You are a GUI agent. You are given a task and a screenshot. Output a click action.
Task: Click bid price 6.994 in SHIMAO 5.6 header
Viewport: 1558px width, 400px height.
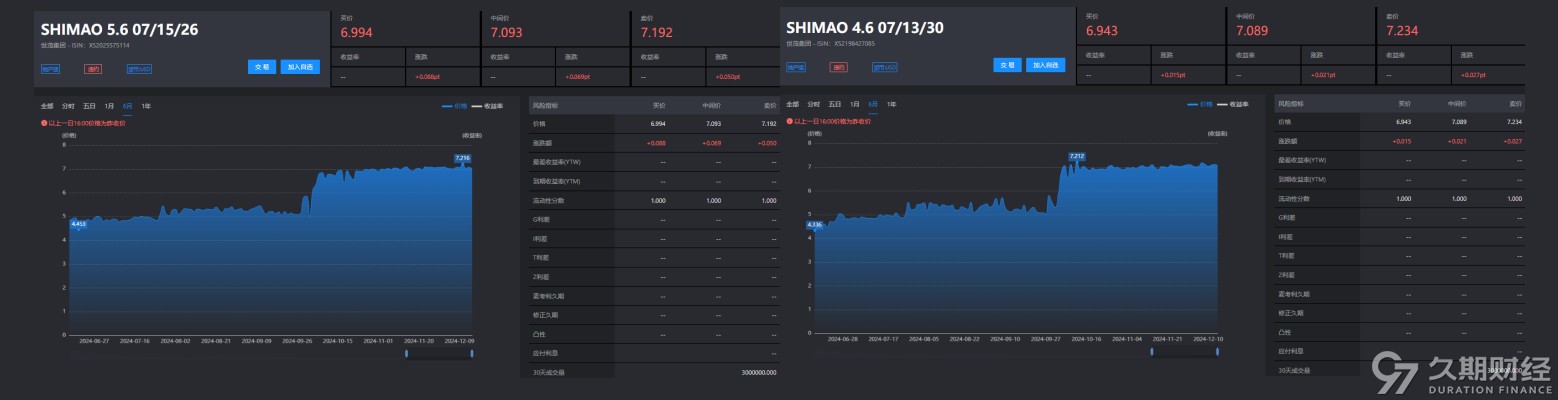(x=356, y=33)
